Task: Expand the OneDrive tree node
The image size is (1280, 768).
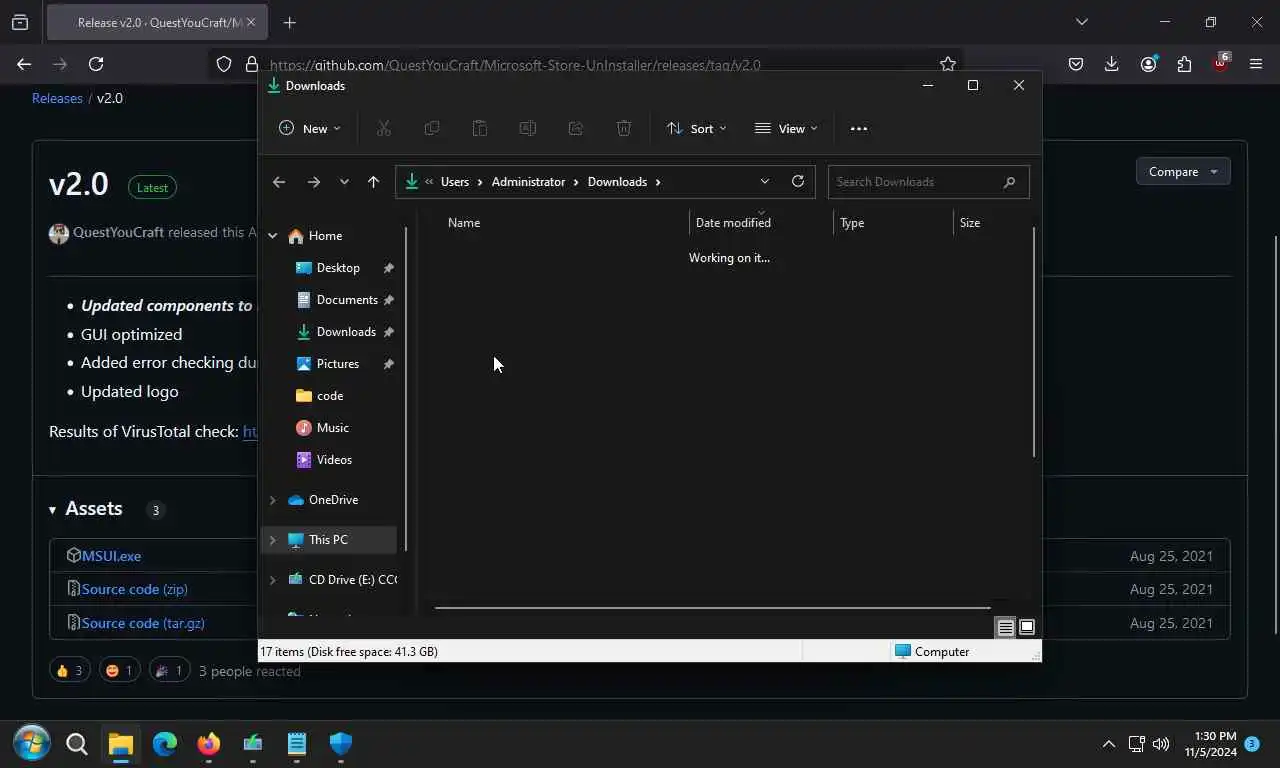Action: 272,500
